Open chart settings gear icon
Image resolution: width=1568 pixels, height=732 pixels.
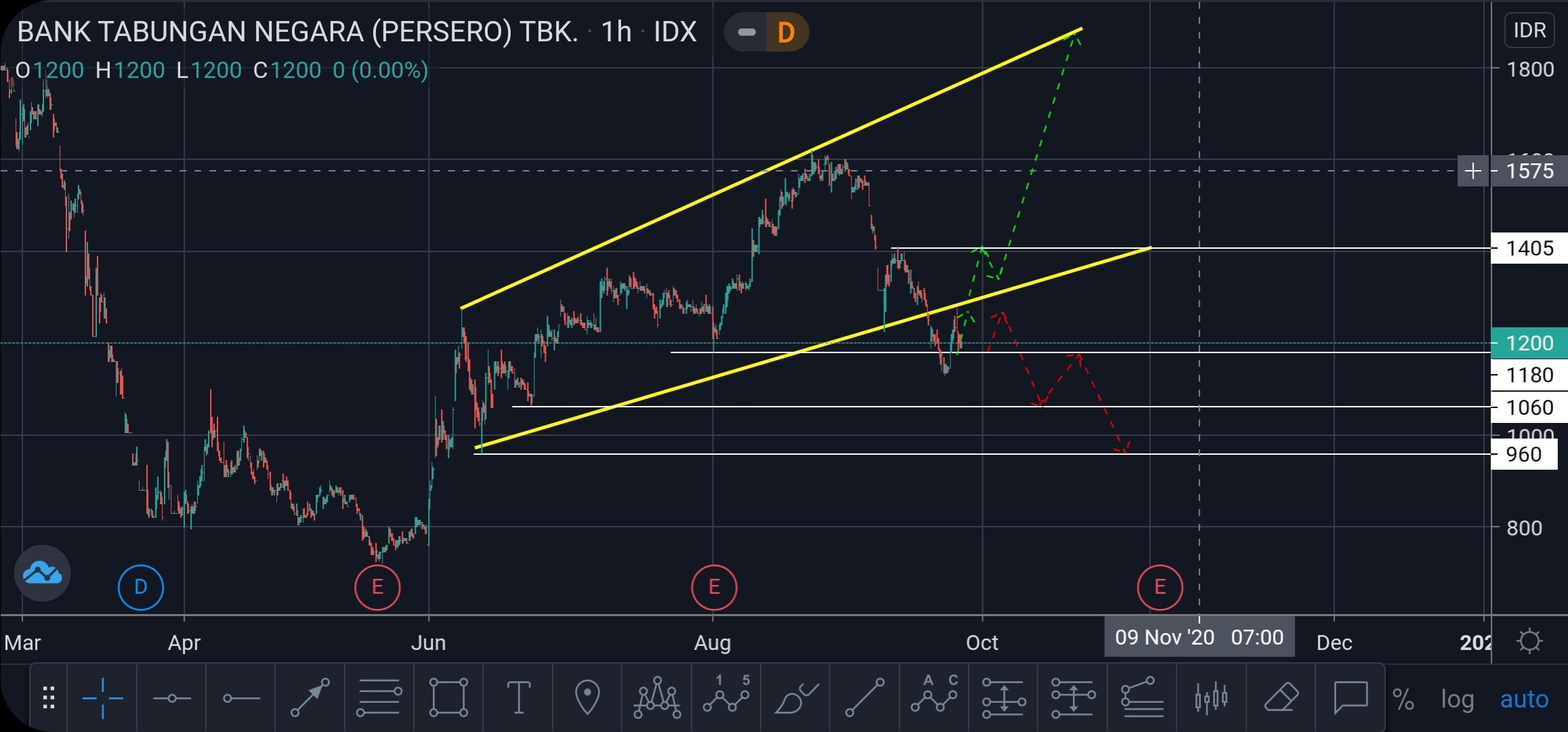[1529, 640]
